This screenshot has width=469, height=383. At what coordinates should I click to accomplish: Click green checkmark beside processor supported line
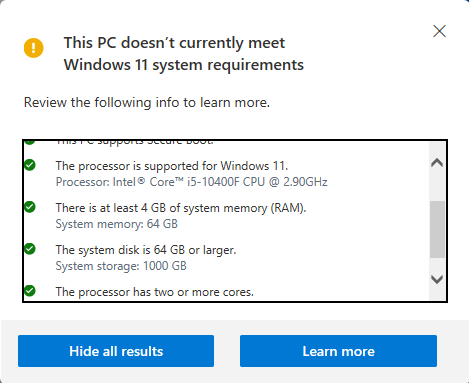click(30, 165)
